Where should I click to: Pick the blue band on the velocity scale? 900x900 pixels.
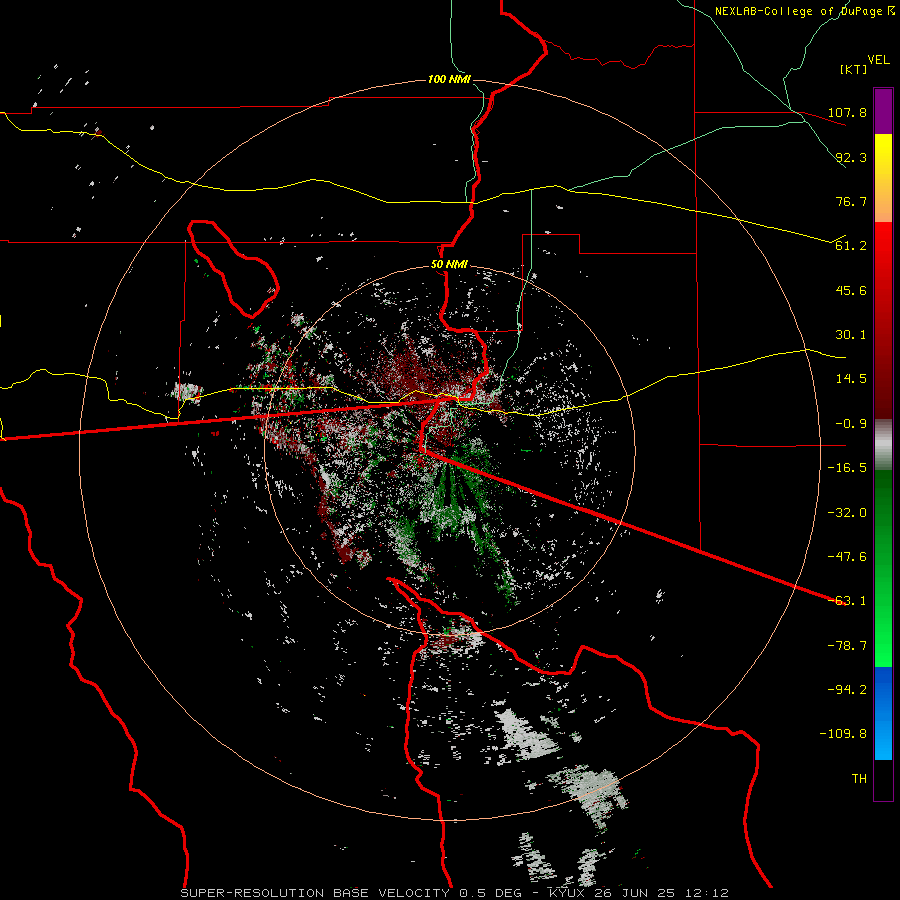point(883,713)
